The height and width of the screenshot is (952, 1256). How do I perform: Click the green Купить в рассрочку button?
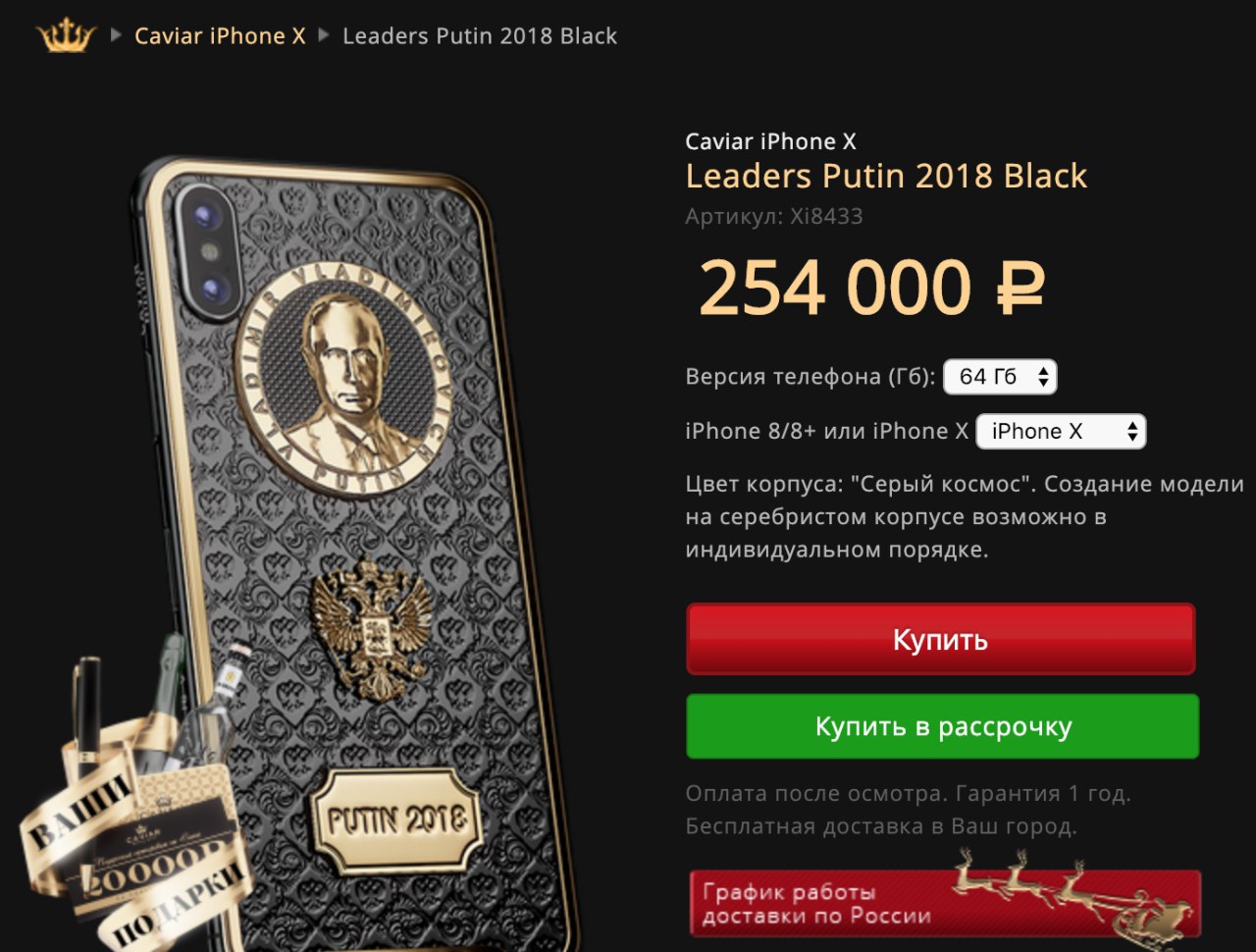click(x=943, y=726)
